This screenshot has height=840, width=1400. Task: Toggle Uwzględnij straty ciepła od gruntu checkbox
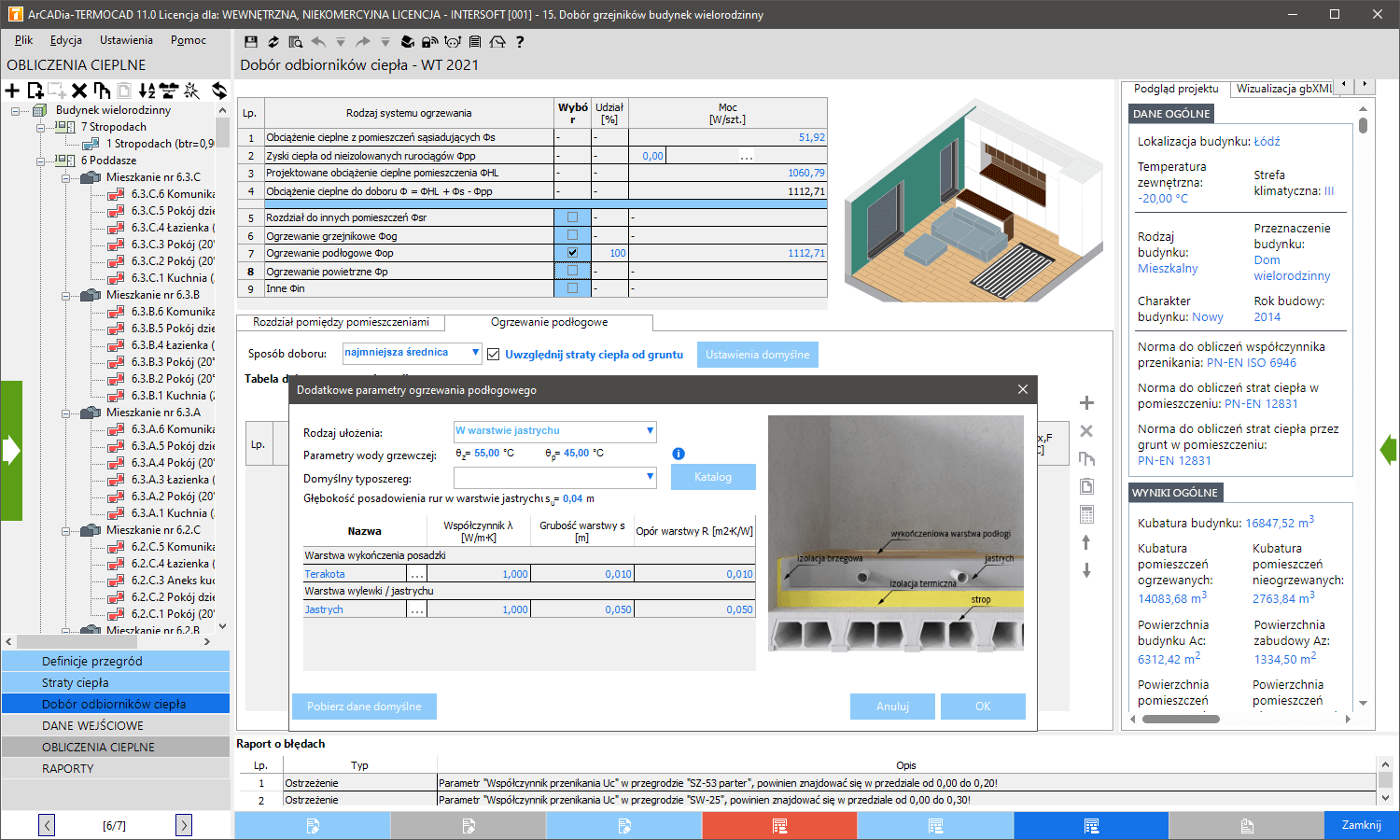494,355
